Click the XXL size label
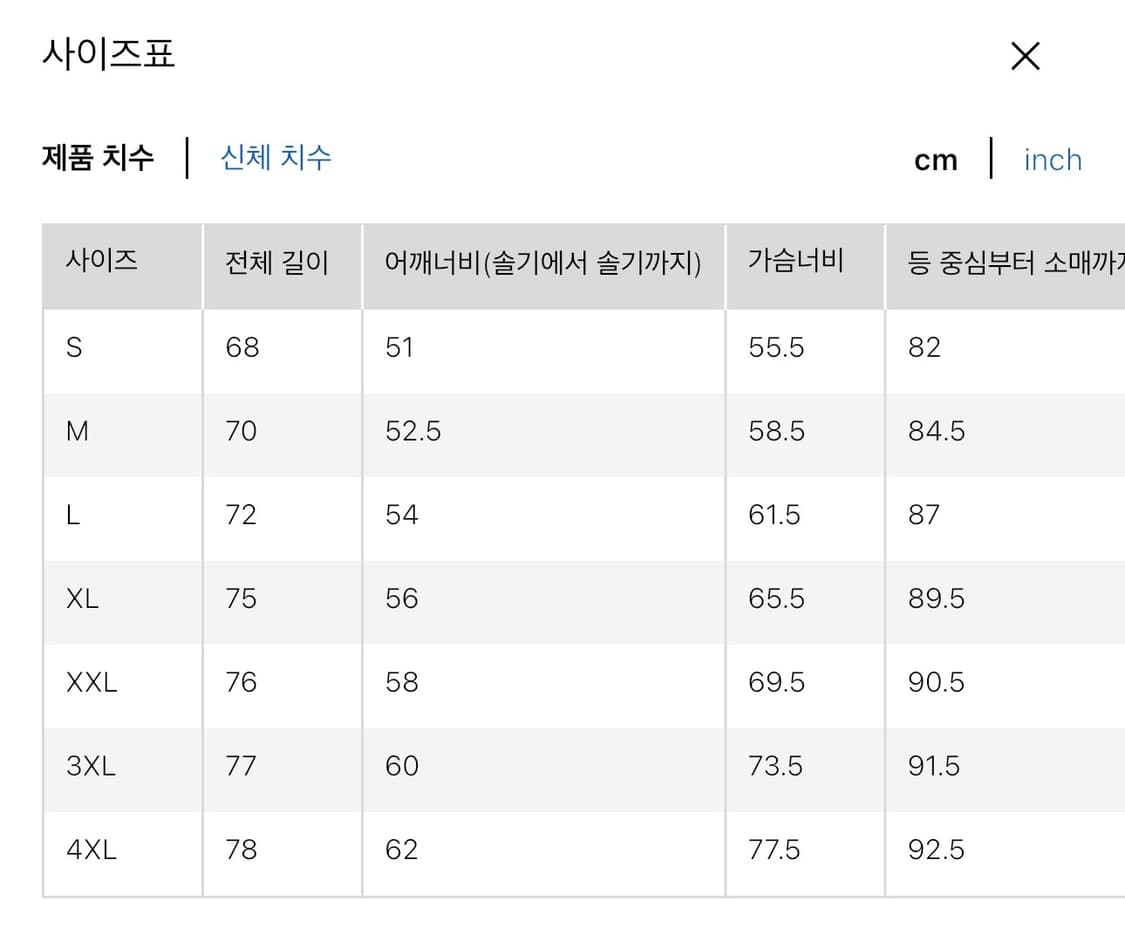This screenshot has width=1125, height=942. (90, 682)
